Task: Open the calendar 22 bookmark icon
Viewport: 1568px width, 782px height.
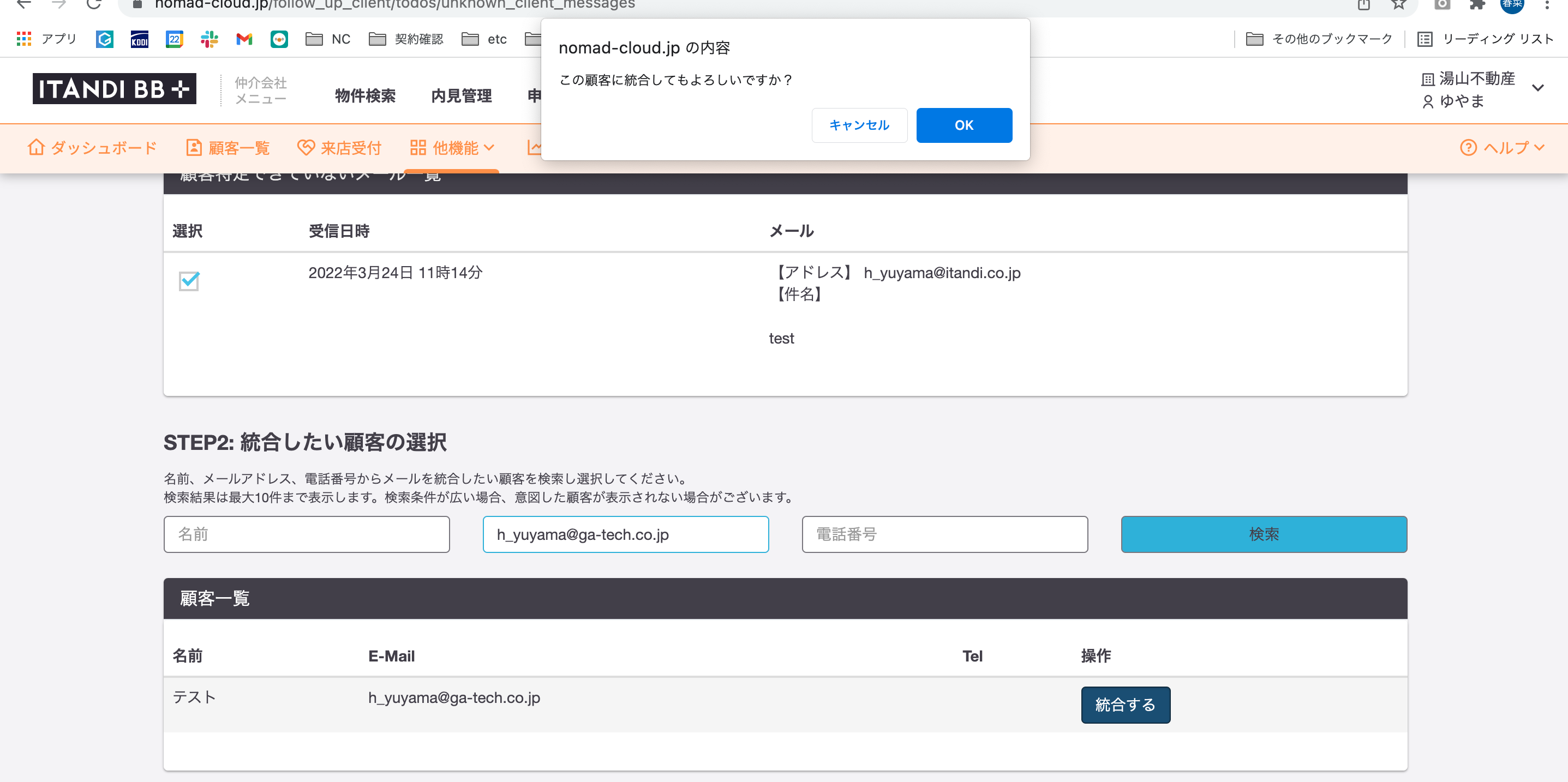Action: [x=174, y=39]
